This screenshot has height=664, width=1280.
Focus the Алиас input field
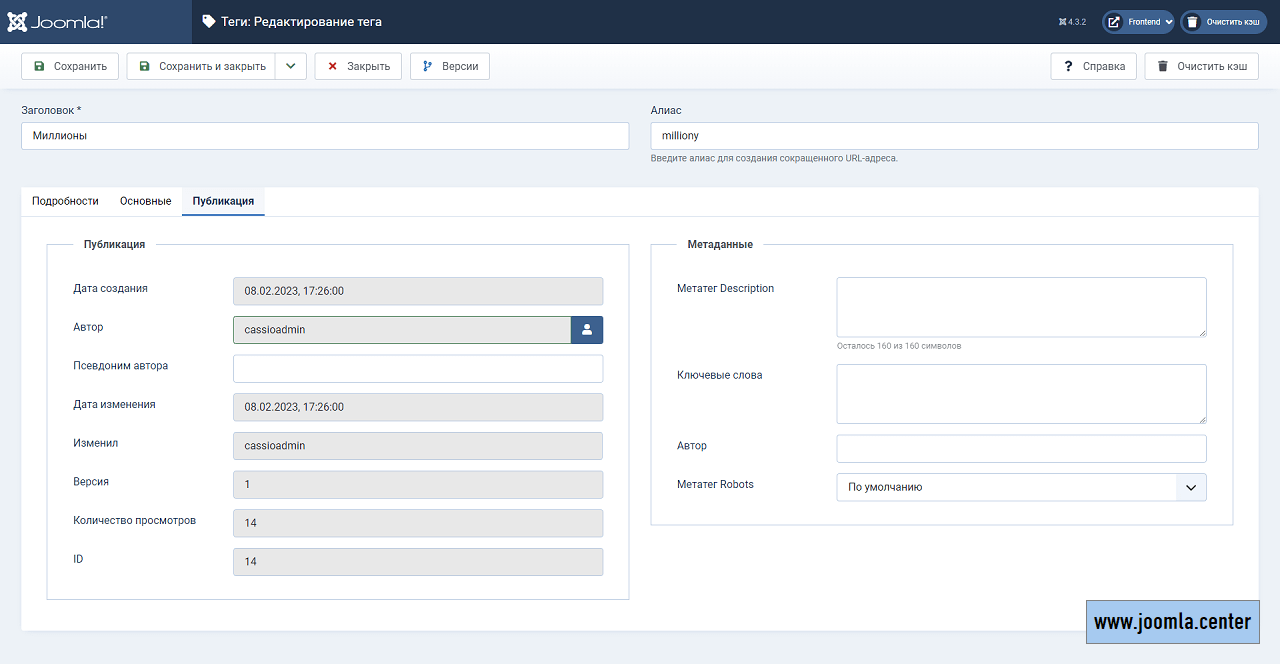tap(953, 136)
